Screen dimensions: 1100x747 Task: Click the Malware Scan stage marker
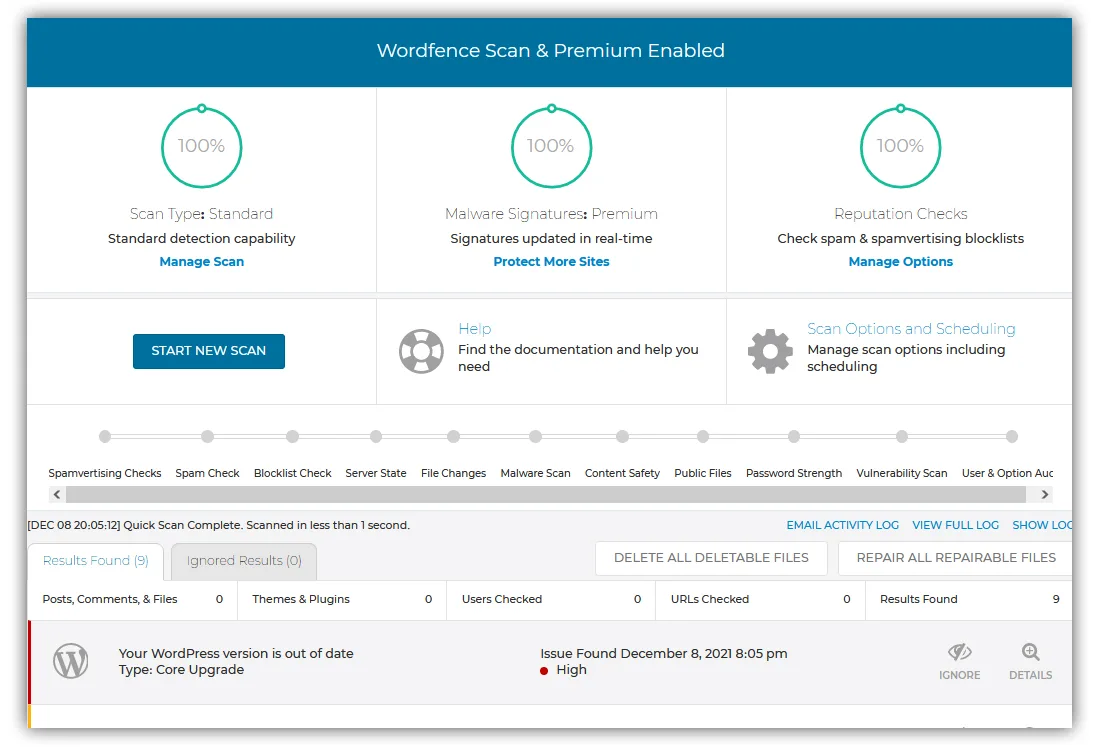[535, 437]
